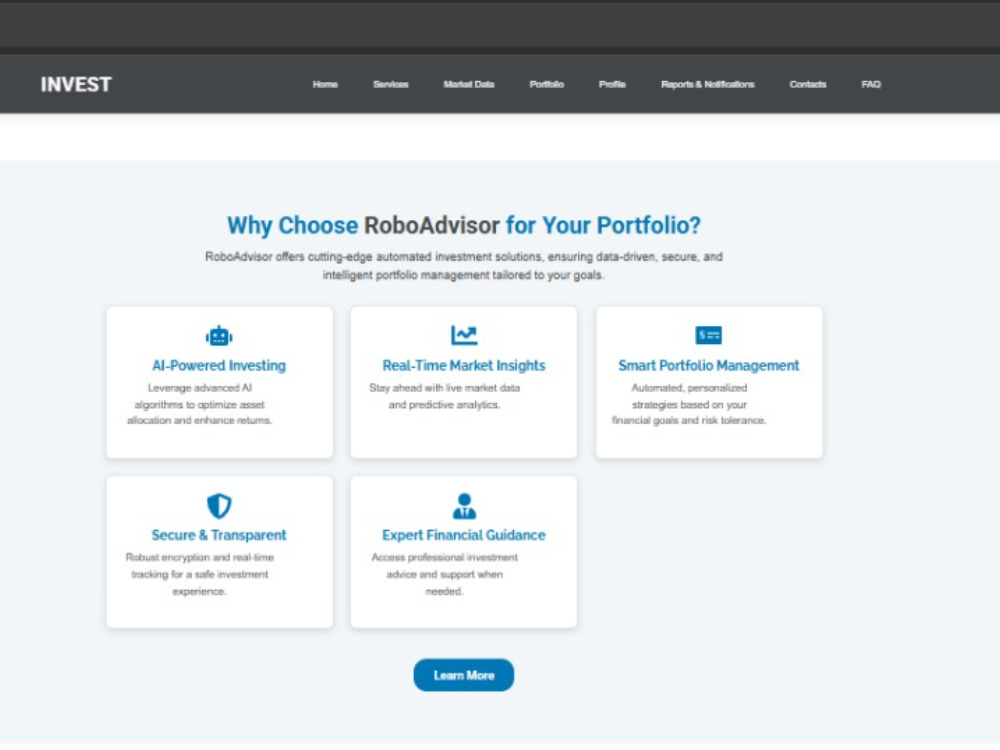Open the Secure & Transparent heading

(x=219, y=535)
